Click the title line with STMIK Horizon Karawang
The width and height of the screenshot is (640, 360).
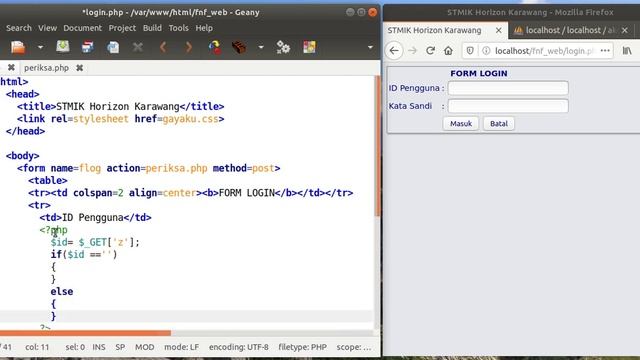120,107
